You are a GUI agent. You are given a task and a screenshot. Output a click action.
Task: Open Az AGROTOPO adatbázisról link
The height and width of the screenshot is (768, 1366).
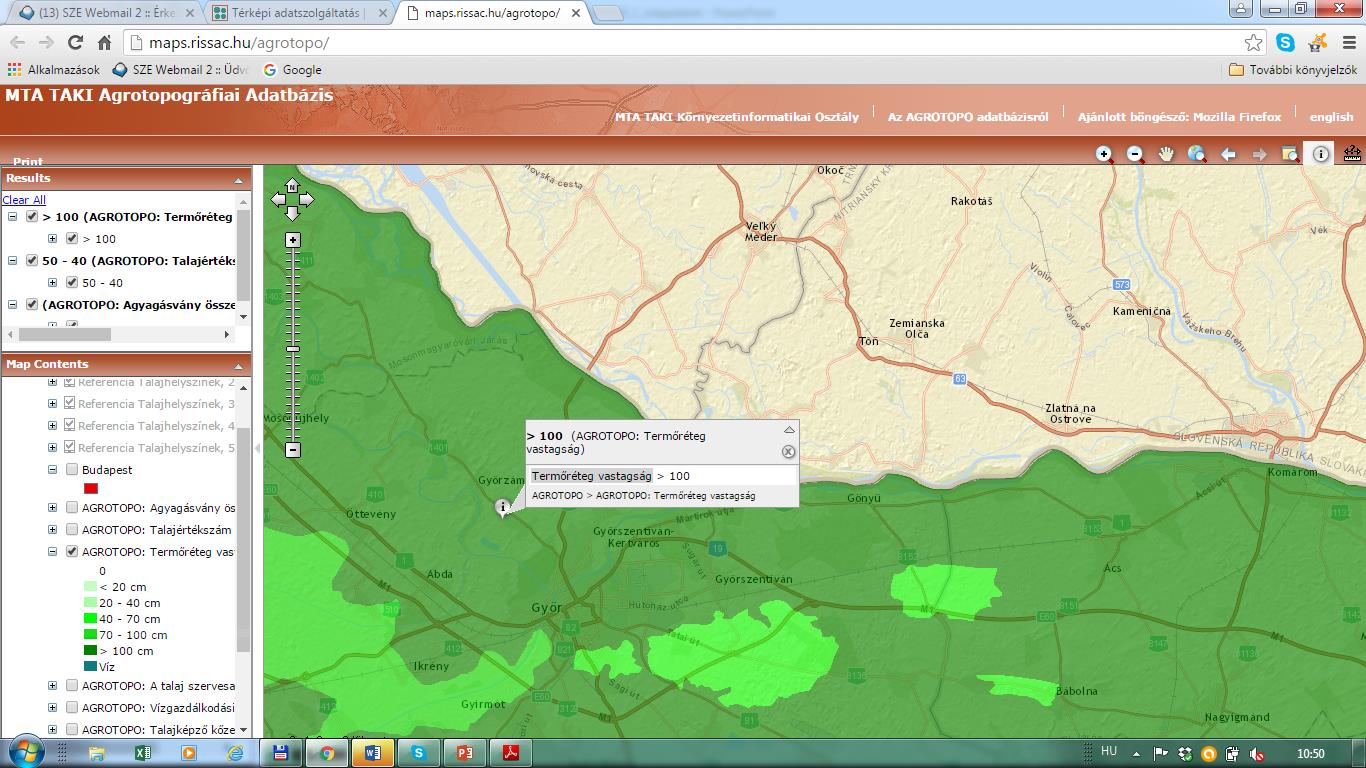point(968,117)
